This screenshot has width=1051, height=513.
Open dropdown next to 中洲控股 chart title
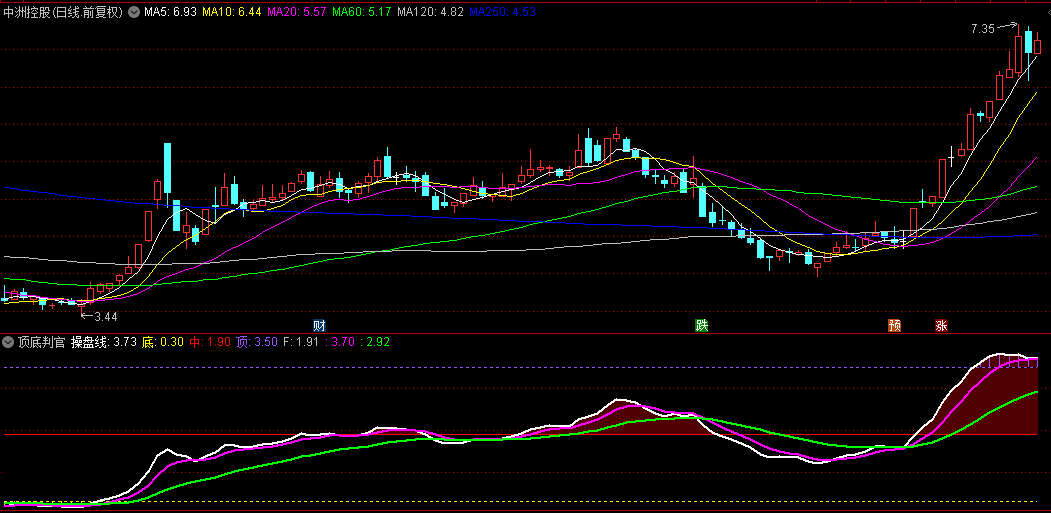(x=134, y=13)
